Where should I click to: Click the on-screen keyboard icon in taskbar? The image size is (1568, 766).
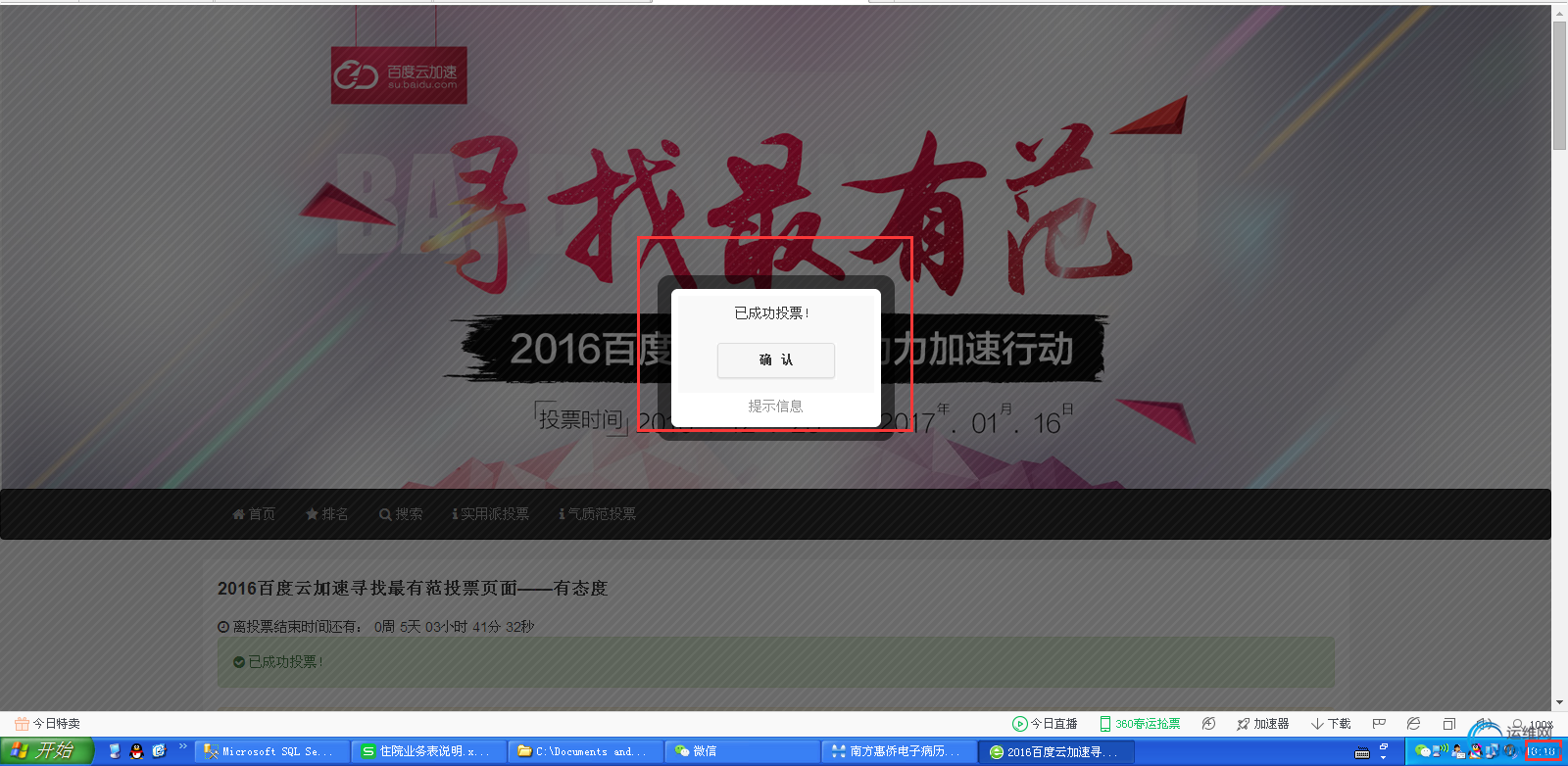(1362, 753)
